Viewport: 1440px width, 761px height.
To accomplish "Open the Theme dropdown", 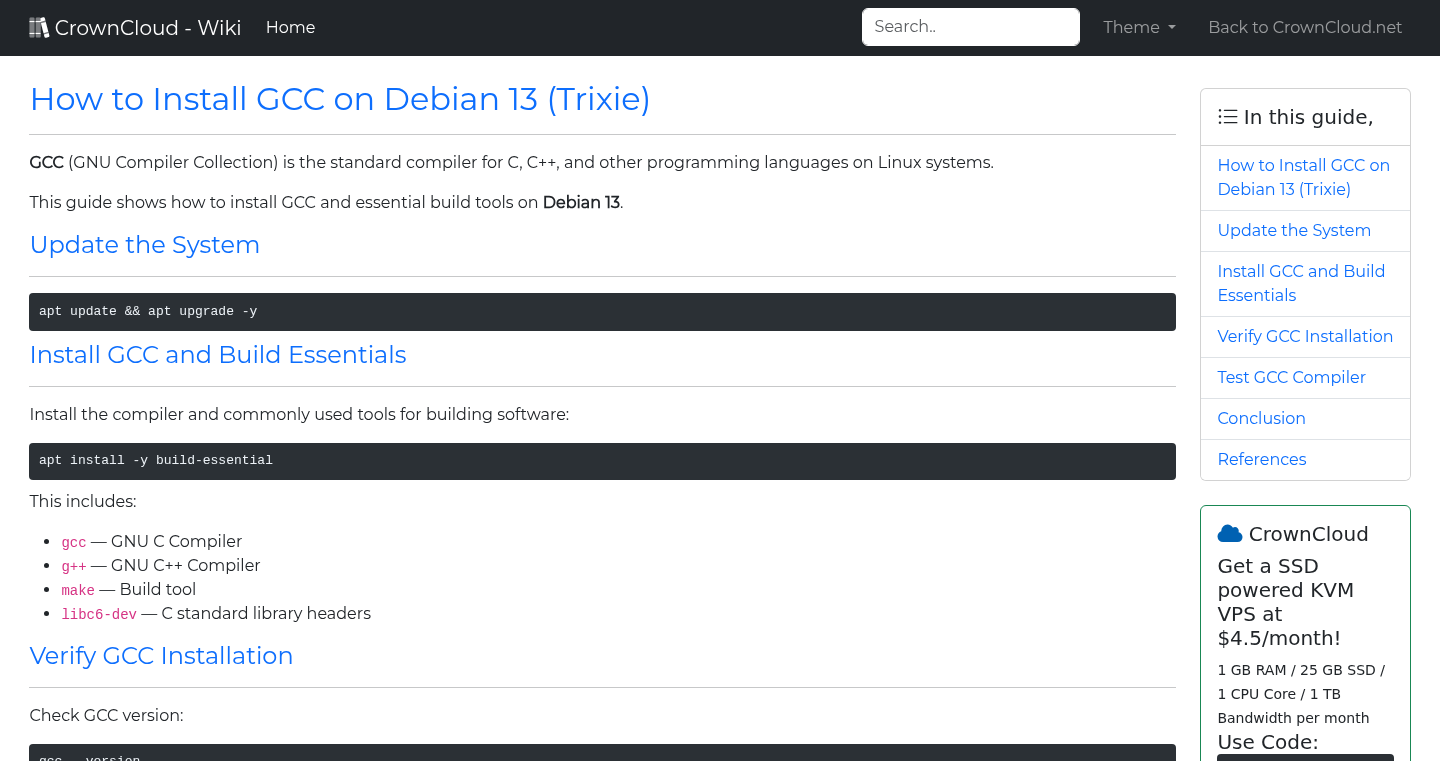I will 1139,27.
